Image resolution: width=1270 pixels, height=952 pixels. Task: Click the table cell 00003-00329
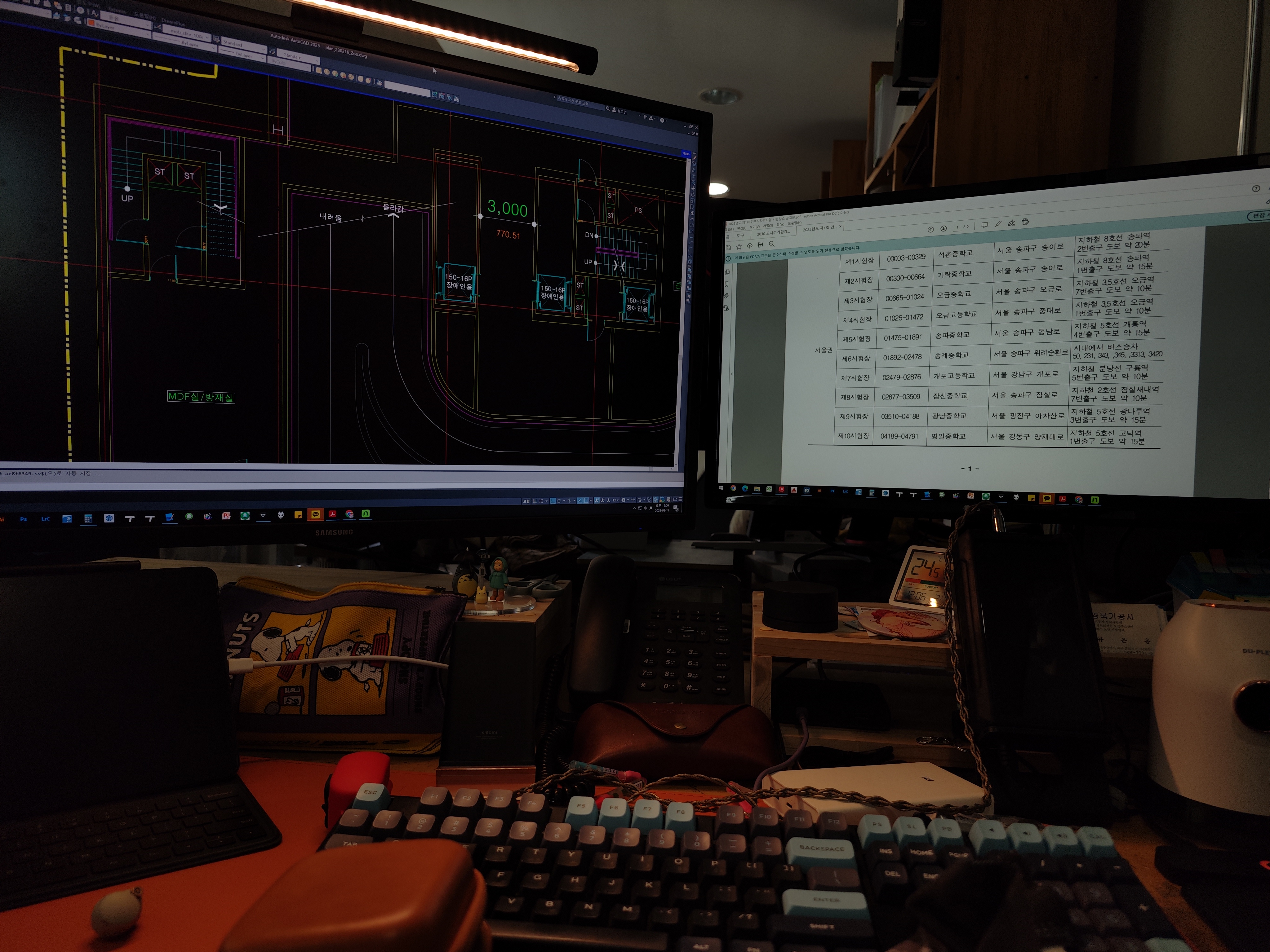click(906, 258)
